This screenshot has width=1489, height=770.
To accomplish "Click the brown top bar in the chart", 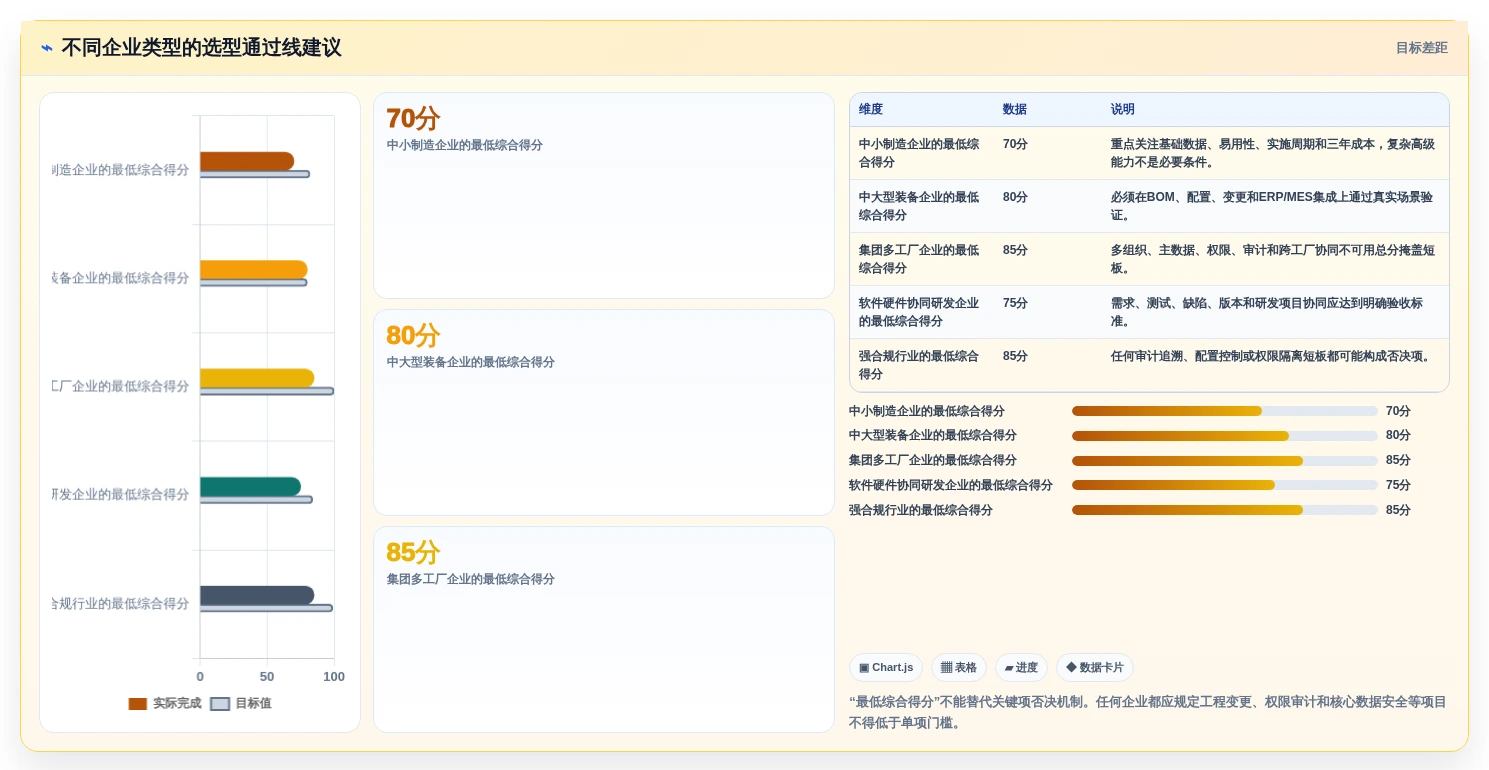I will coord(247,161).
